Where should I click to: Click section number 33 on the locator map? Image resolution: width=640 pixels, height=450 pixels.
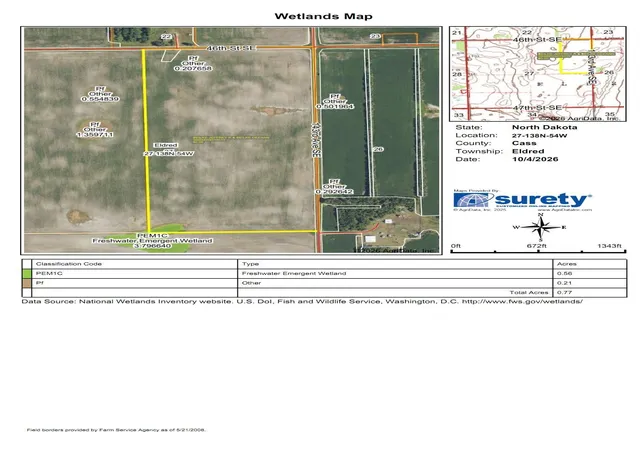pos(458,115)
